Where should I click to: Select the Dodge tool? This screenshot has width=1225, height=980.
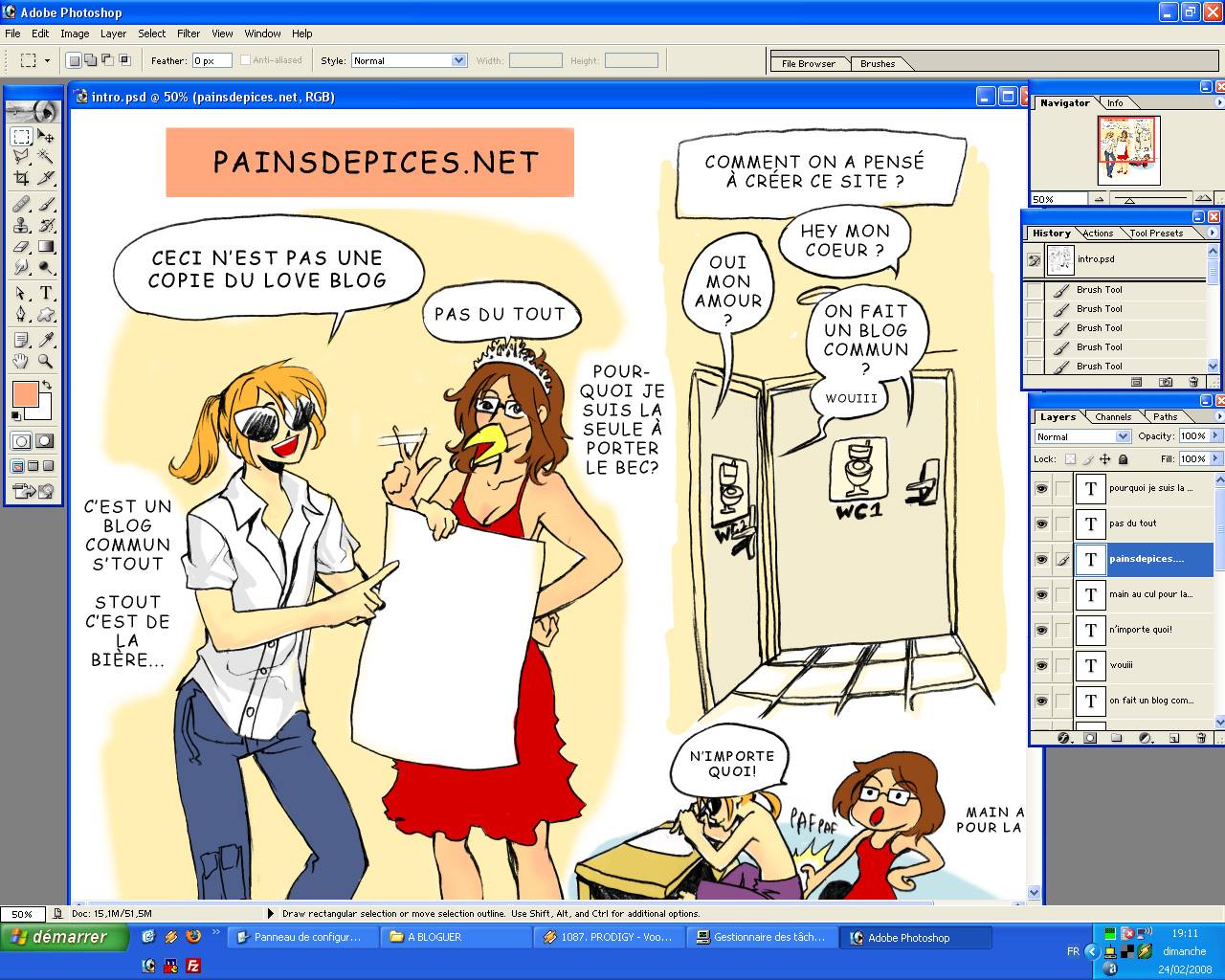tap(46, 267)
